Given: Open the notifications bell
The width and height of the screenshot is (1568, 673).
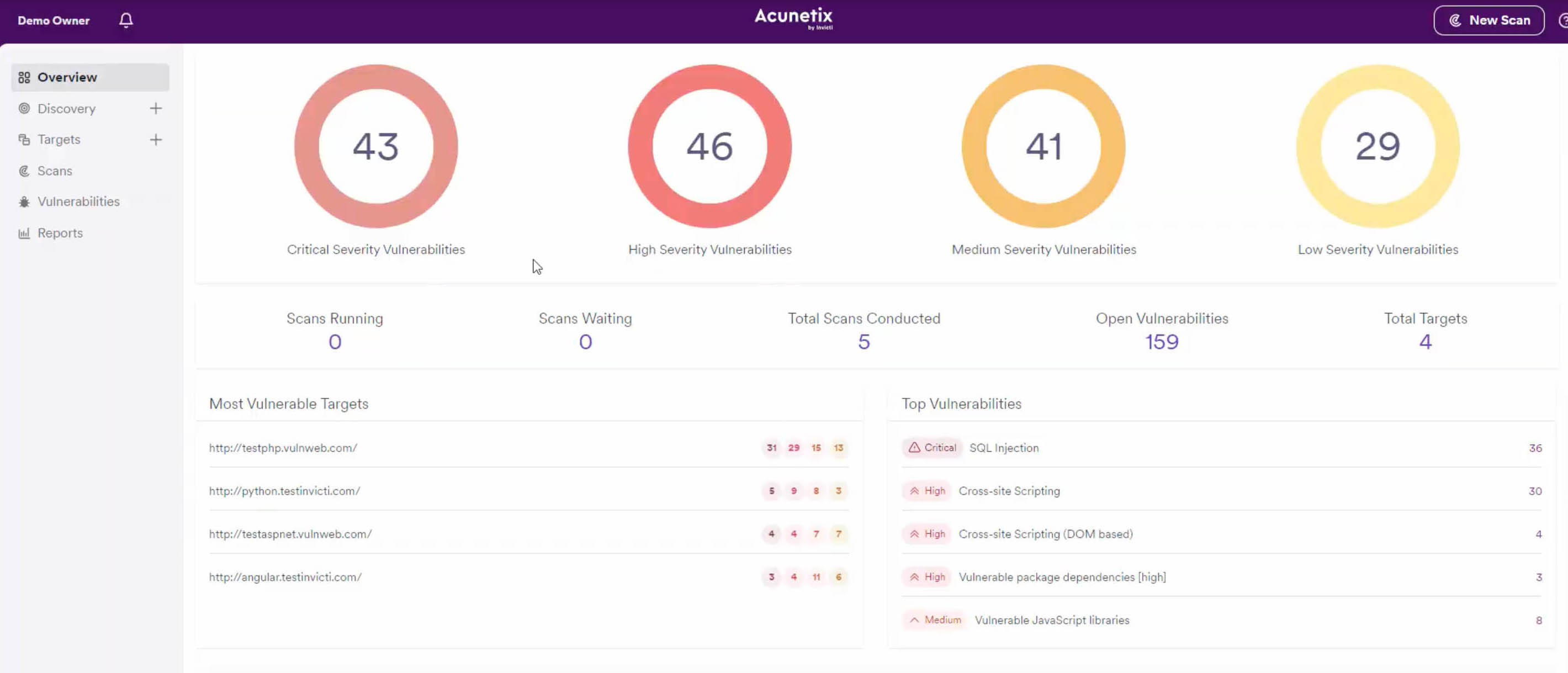Looking at the screenshot, I should 126,20.
